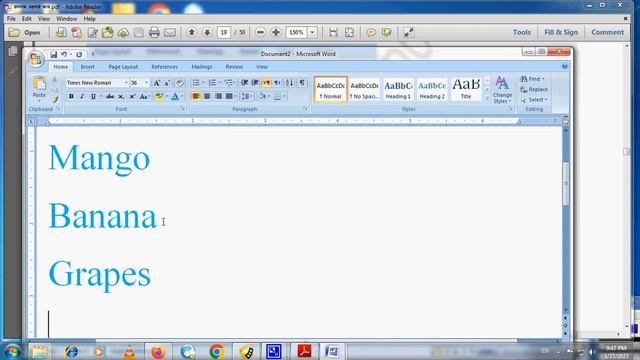Go to next page in Adobe Reader

point(207,33)
